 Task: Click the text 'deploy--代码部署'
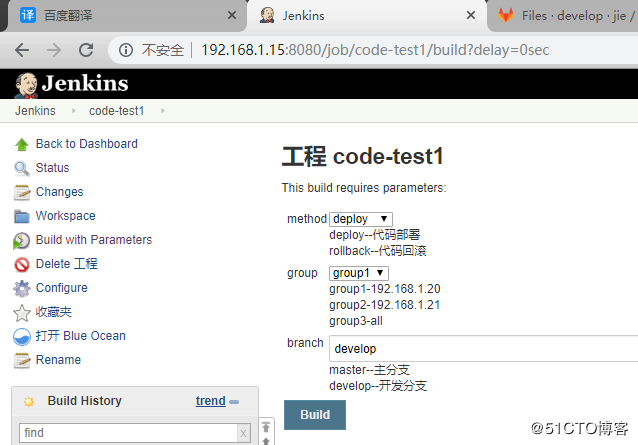(375, 235)
